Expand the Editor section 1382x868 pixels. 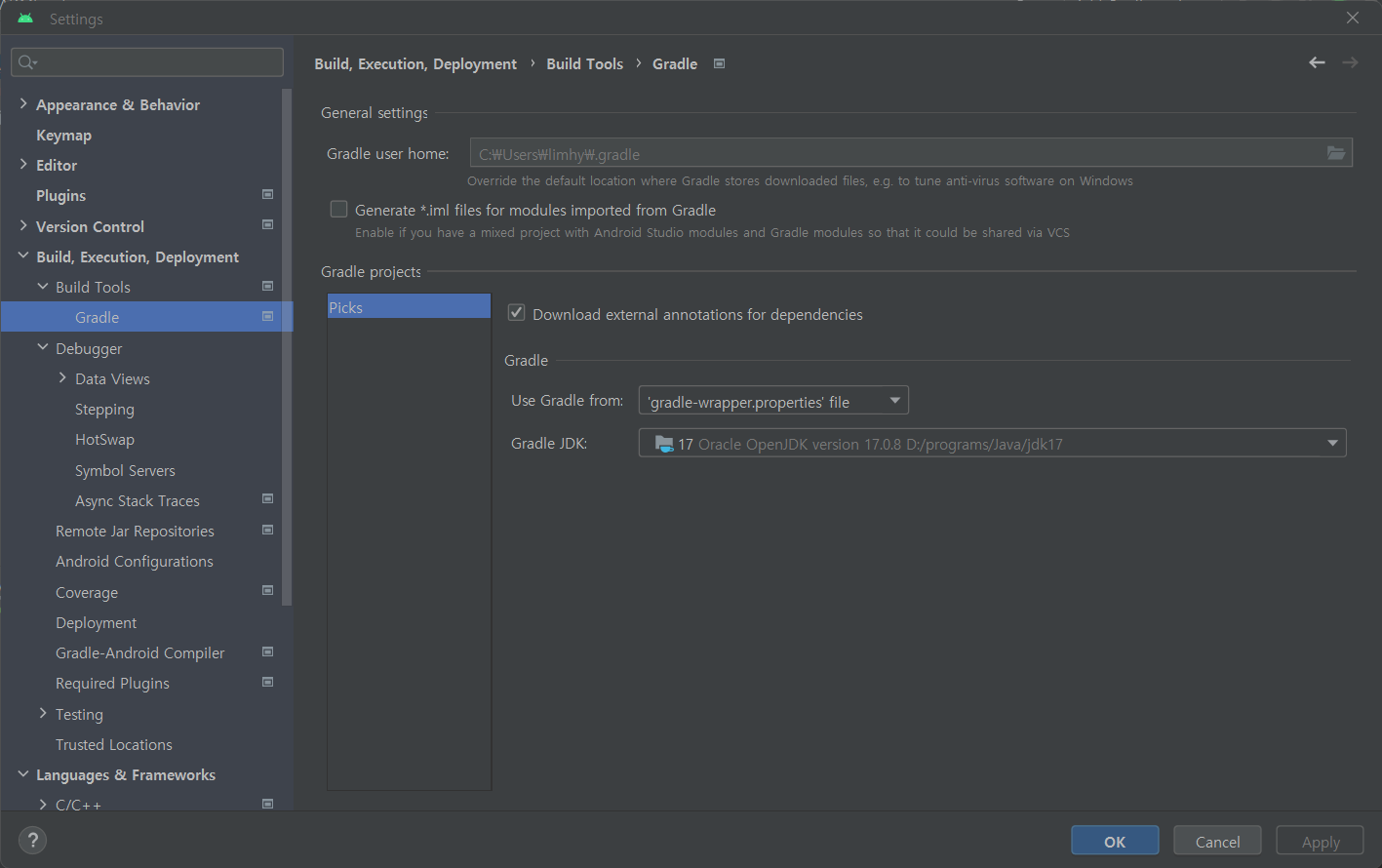23,165
